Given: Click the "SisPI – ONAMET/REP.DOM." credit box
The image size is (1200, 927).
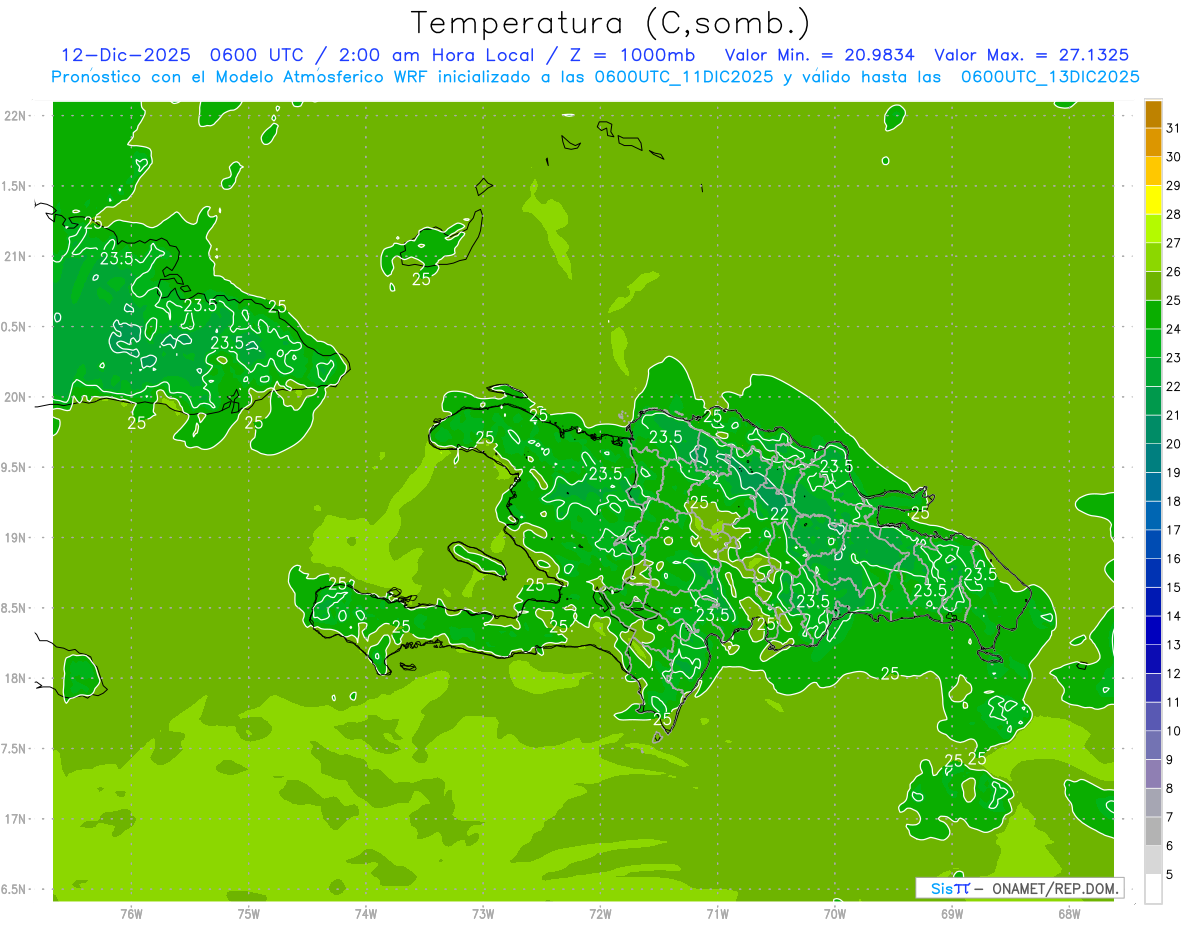Looking at the screenshot, I should point(1020,888).
